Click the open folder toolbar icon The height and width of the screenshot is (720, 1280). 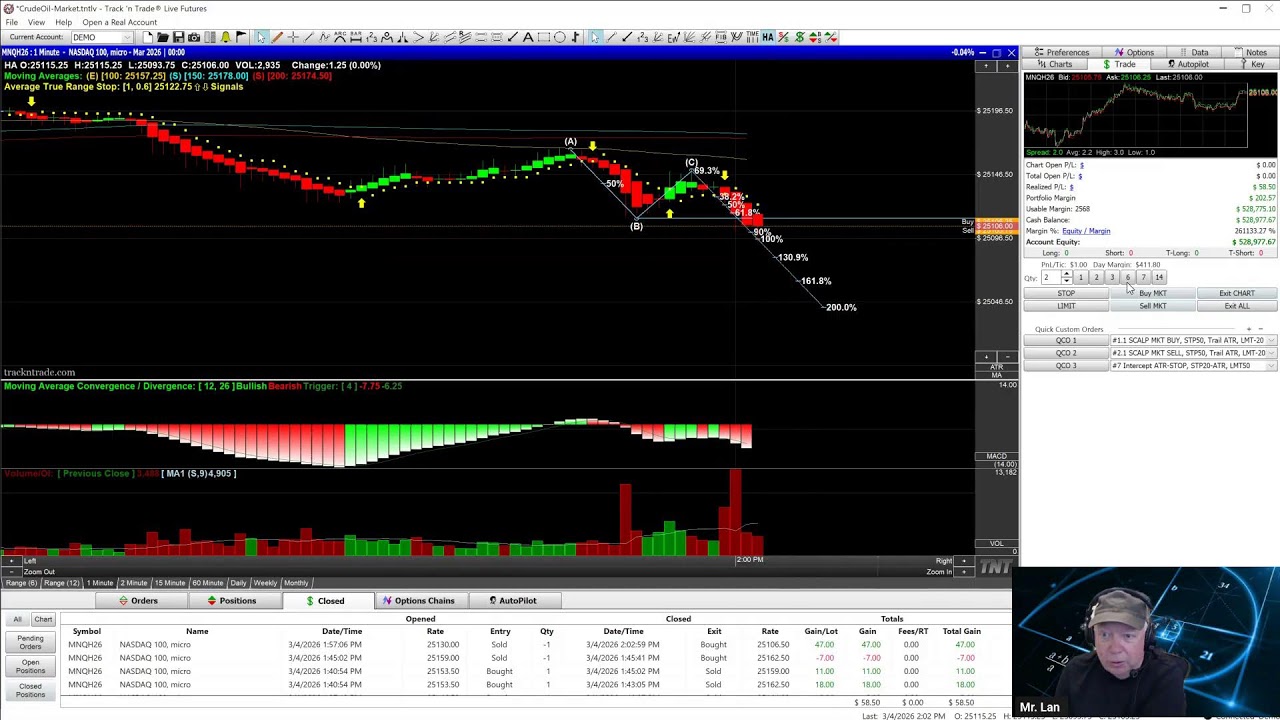[162, 37]
